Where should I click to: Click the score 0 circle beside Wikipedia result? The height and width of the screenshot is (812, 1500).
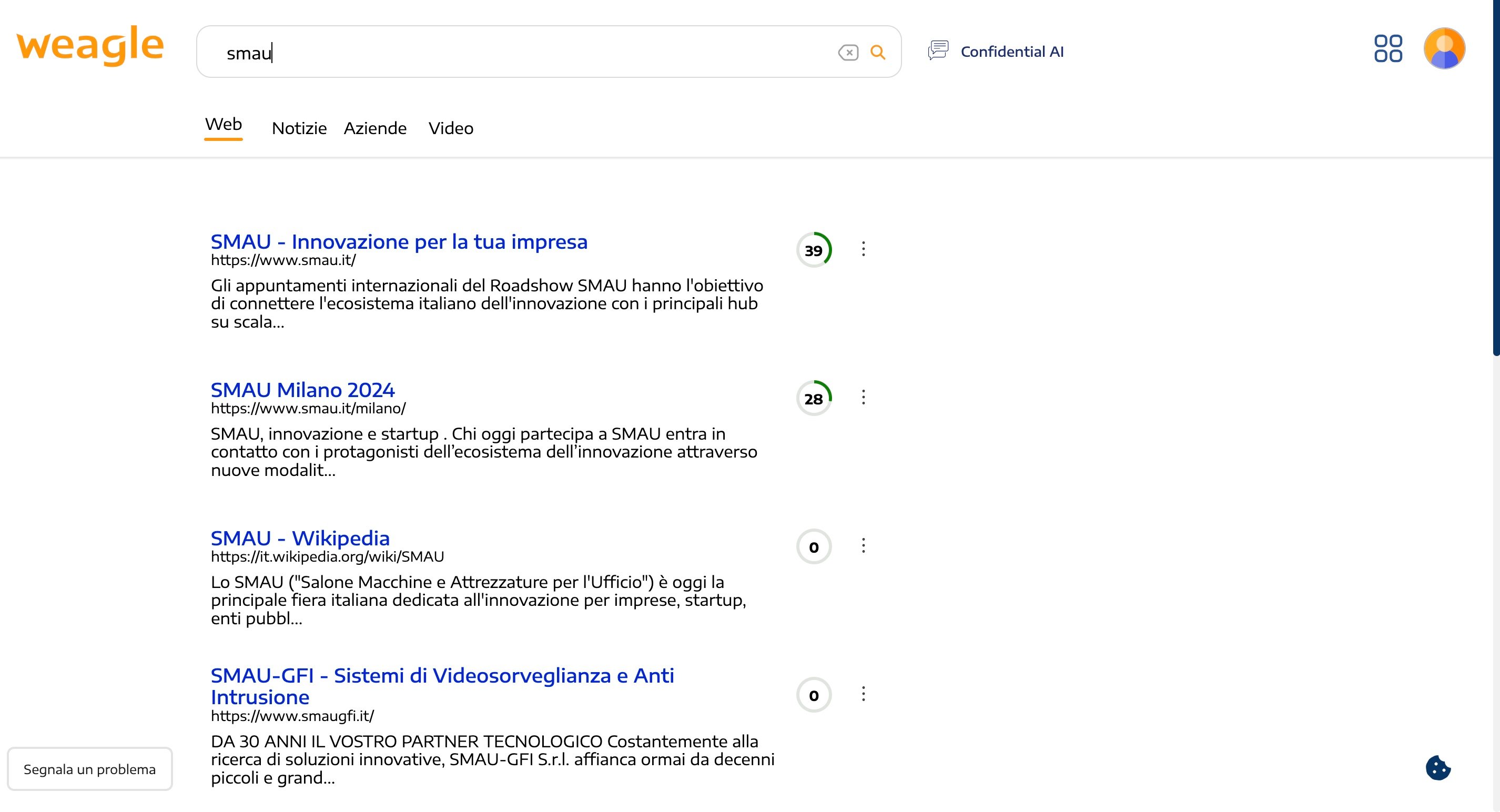click(x=814, y=547)
